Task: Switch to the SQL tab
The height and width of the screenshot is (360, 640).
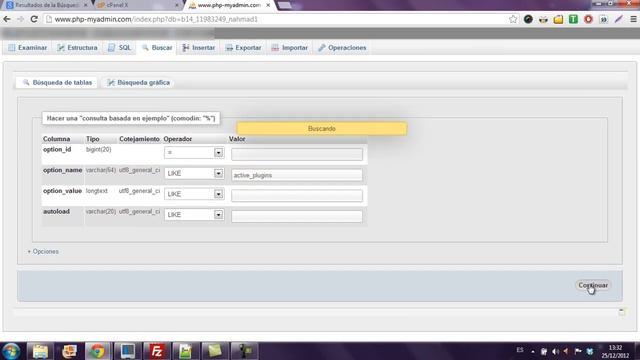Action: tap(120, 48)
